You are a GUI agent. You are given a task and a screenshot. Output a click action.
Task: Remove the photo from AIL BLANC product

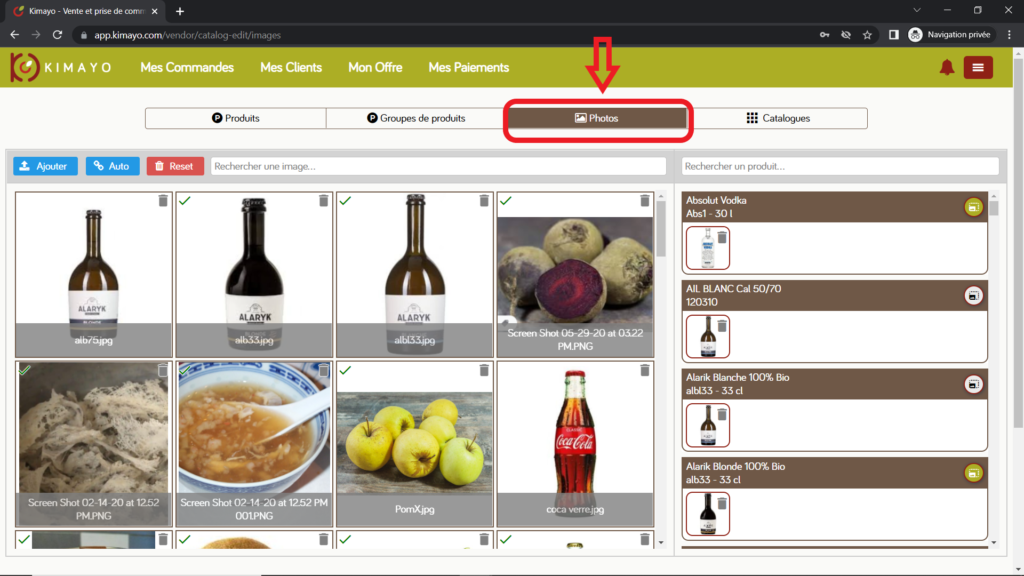722,326
